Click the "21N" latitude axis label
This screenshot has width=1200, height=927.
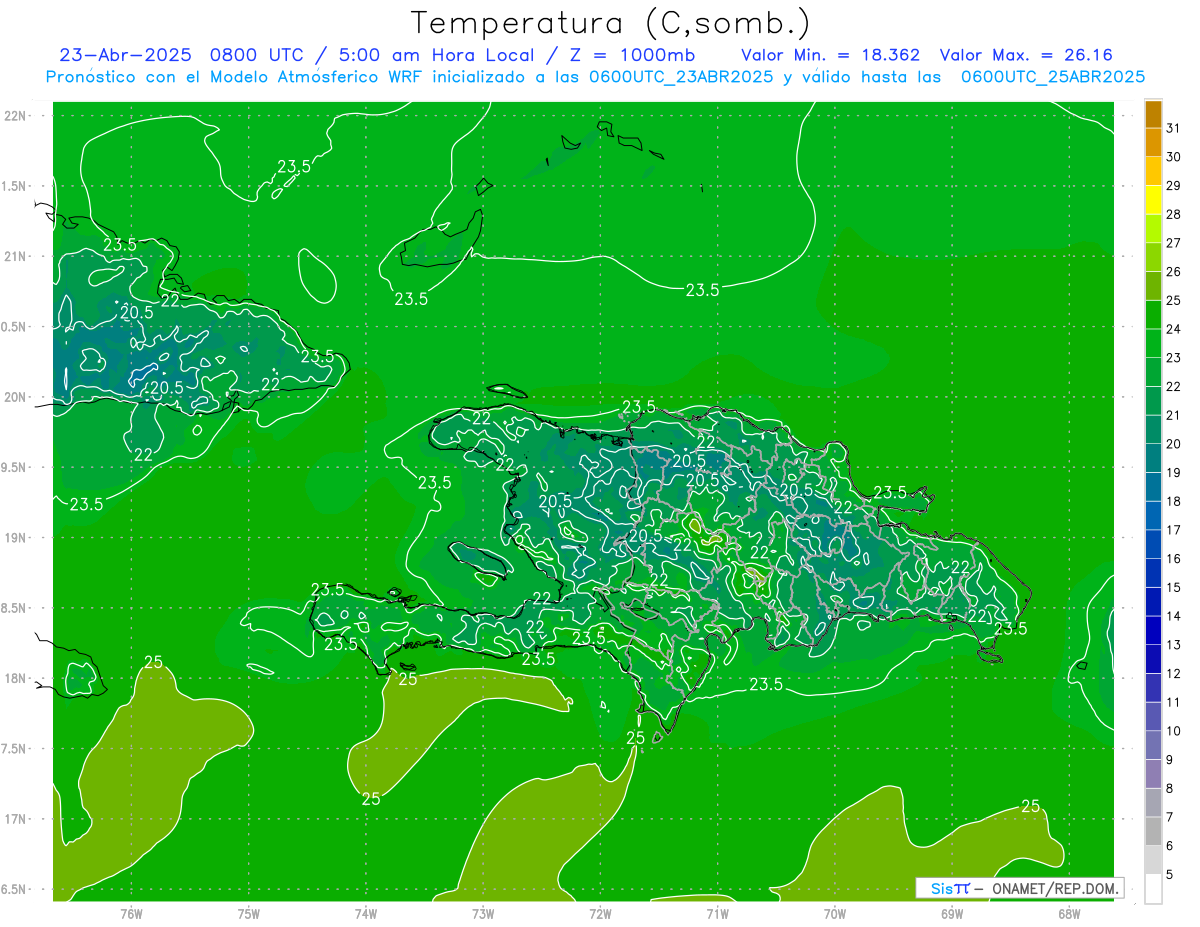pos(16,257)
